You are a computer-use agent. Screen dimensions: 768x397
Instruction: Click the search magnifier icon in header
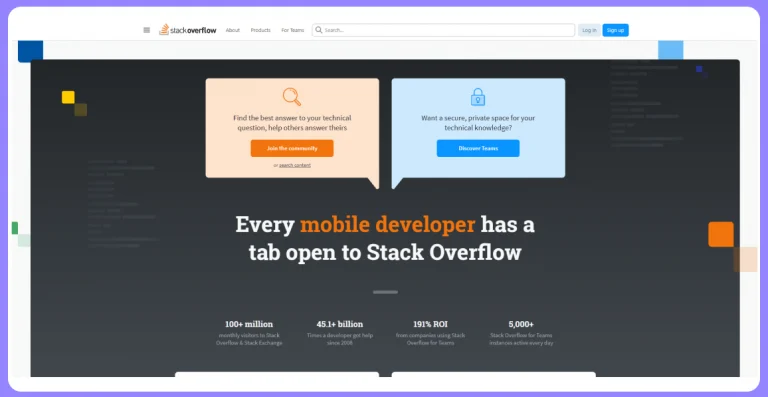319,30
